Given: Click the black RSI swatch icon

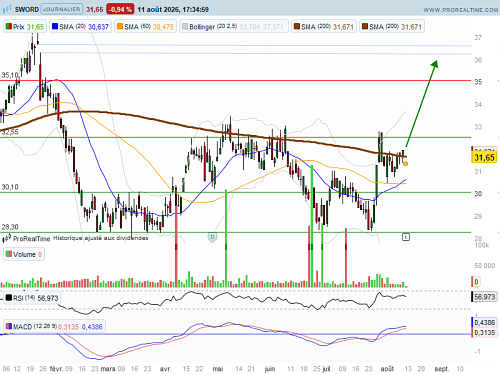Looking at the screenshot, I should click(9, 297).
